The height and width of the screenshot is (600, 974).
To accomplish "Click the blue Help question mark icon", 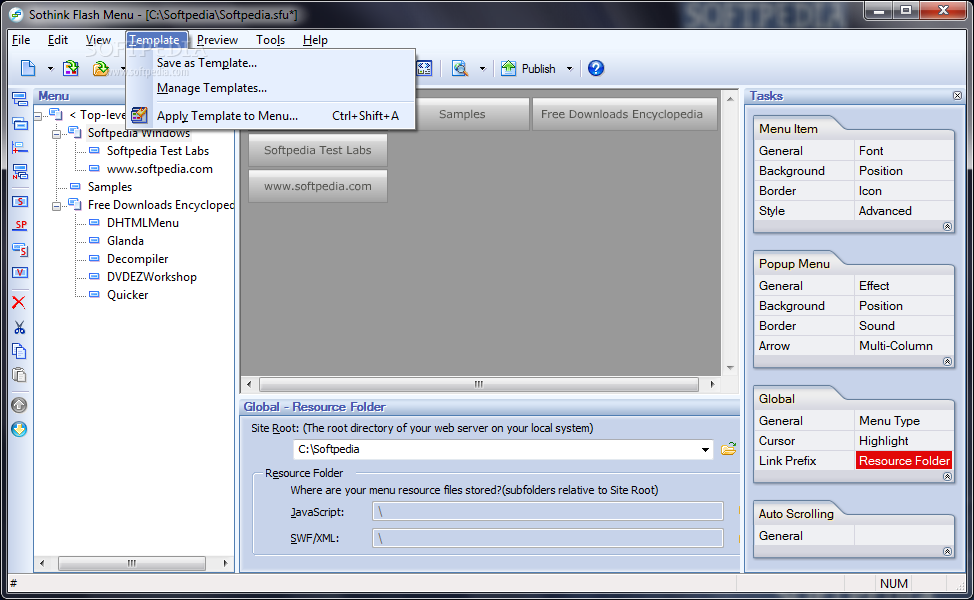I will (x=596, y=68).
